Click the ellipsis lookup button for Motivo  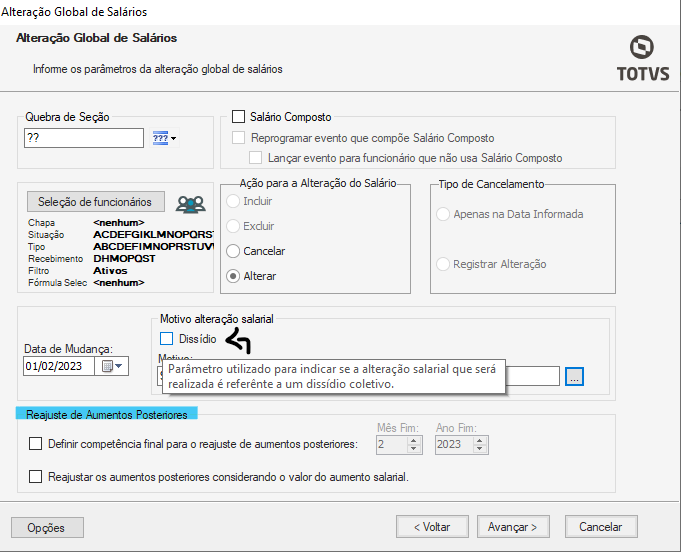tap(574, 376)
